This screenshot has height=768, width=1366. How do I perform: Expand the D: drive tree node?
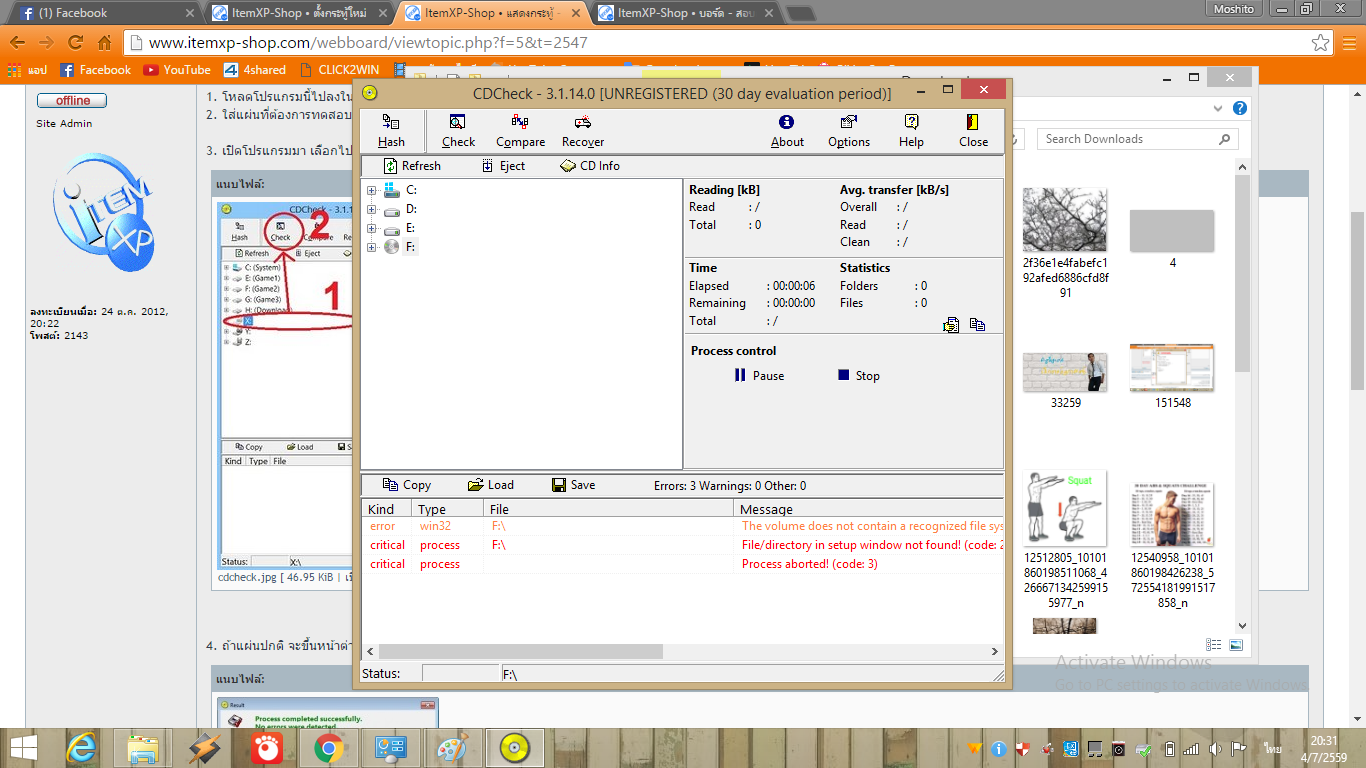click(x=372, y=209)
